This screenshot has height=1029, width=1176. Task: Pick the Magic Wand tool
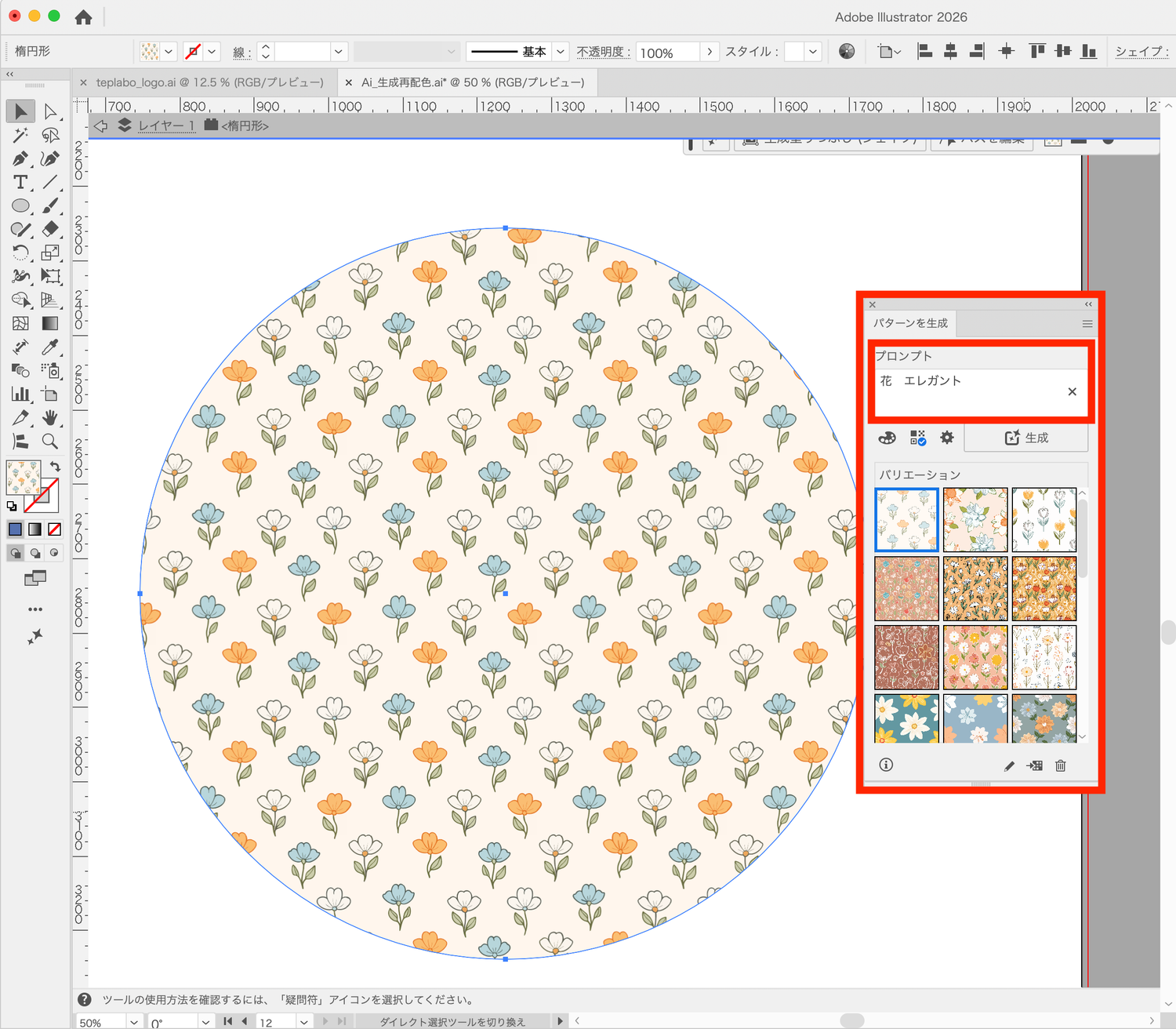20,135
